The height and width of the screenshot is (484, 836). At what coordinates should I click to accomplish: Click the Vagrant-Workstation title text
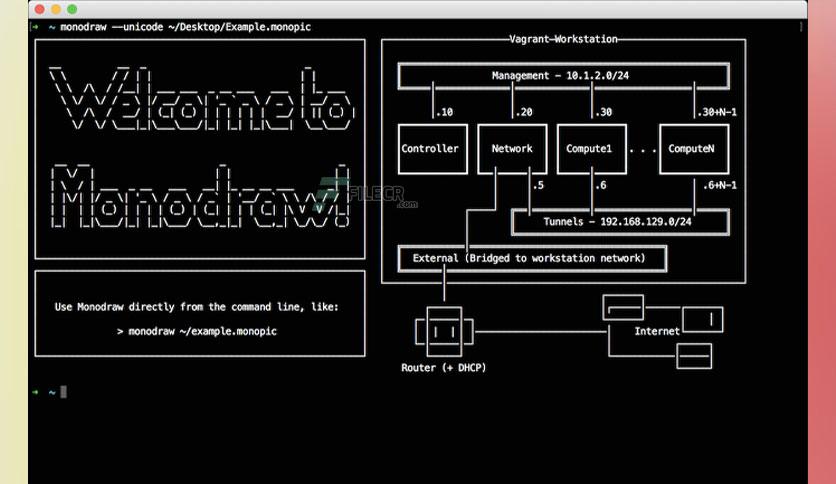[x=563, y=39]
